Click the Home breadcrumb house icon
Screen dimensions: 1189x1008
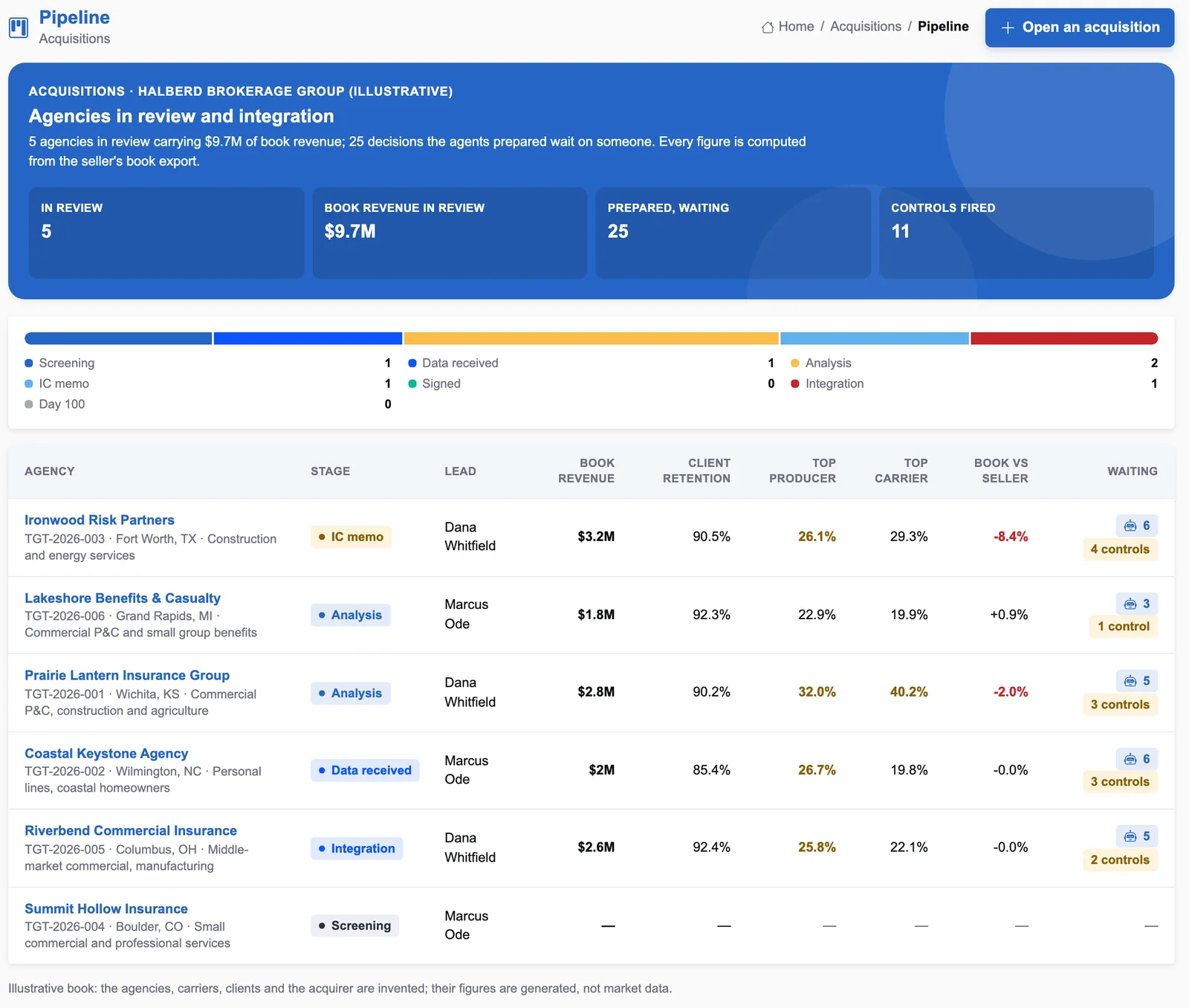pos(768,27)
